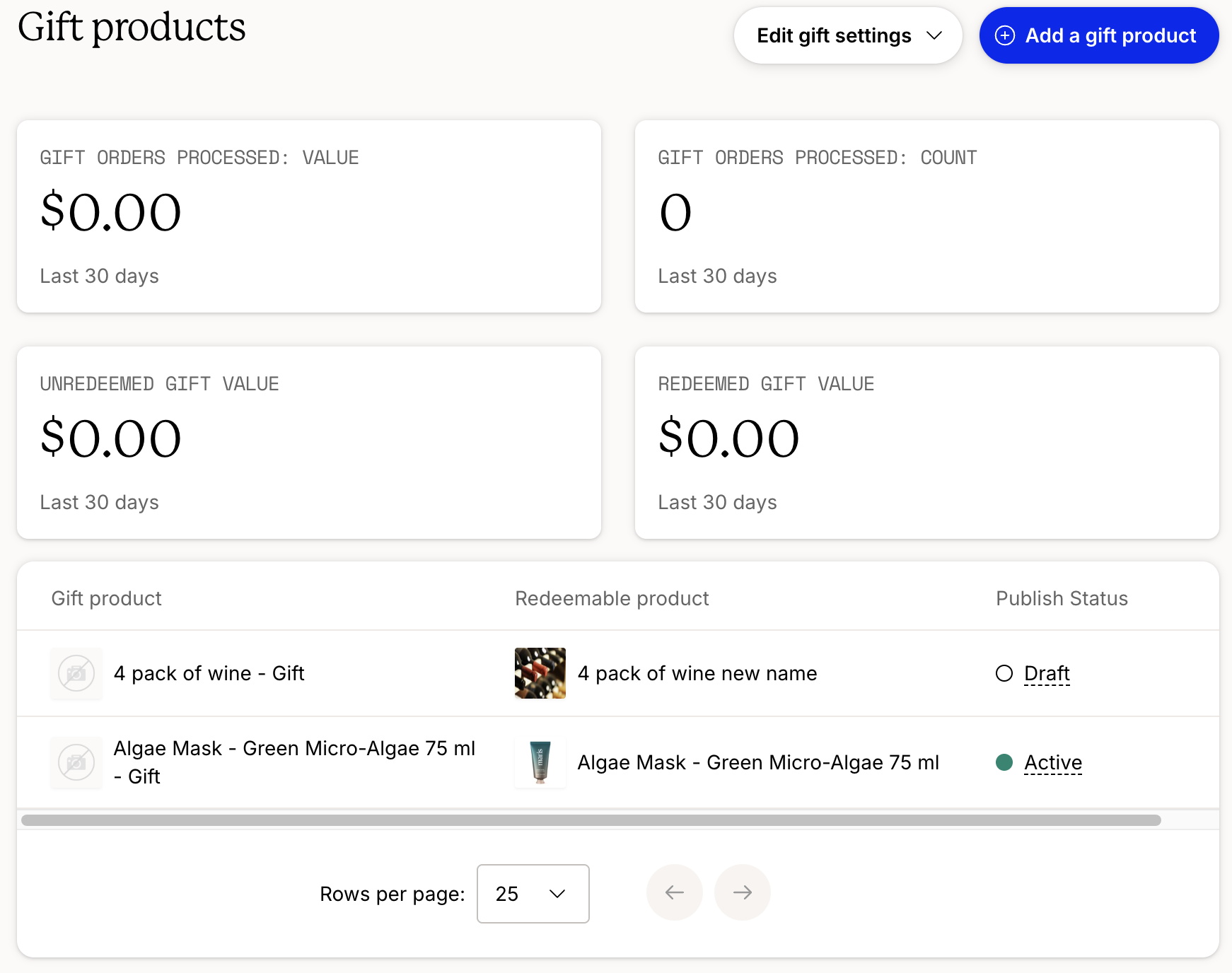Click the Unredeemed Gift Value heading
The height and width of the screenshot is (973, 1232).
[160, 384]
